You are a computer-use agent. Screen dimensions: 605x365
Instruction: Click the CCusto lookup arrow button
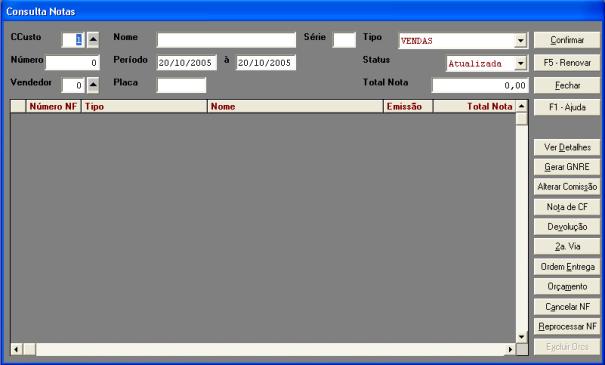coord(93,40)
